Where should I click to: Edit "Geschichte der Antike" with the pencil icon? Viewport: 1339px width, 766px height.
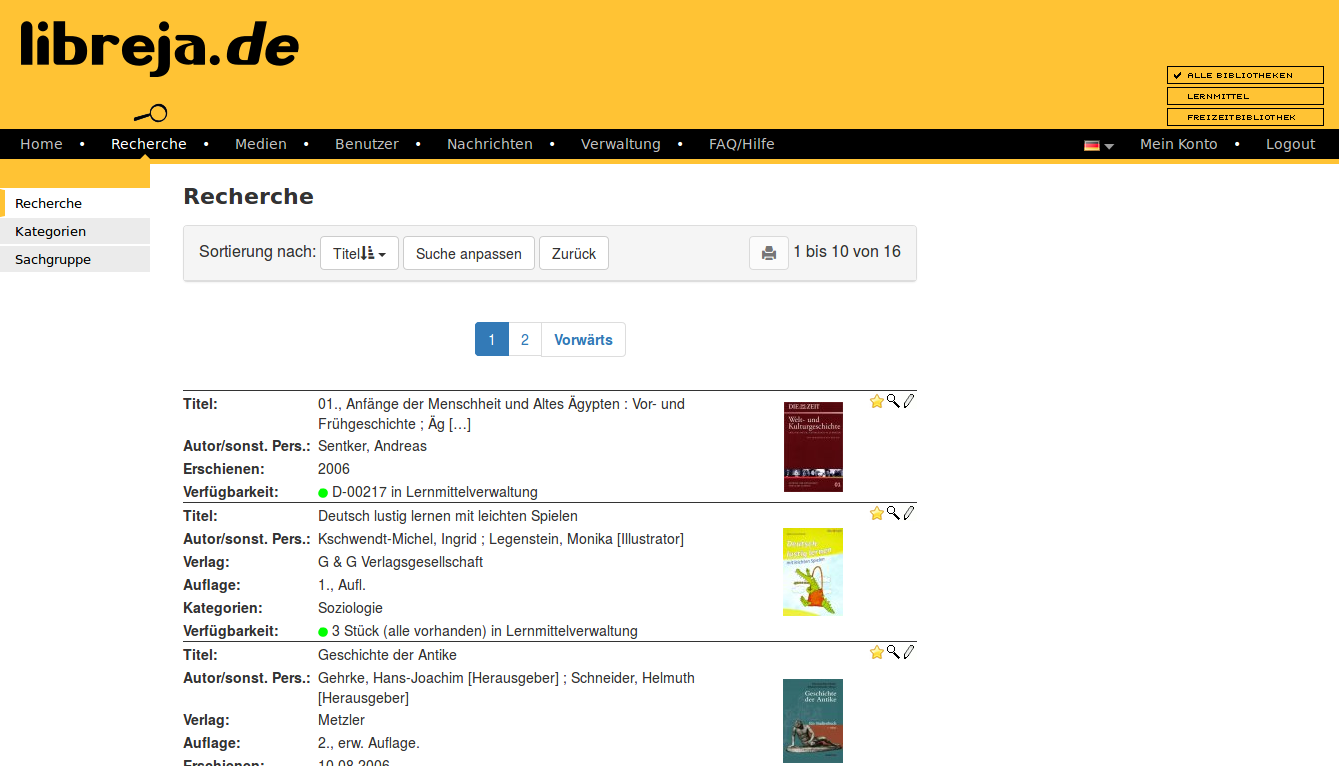pos(908,651)
